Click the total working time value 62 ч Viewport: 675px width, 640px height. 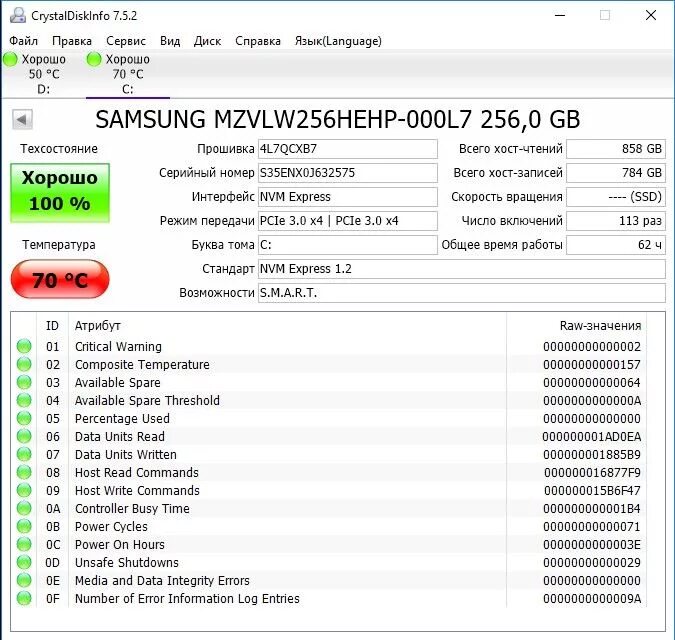pyautogui.click(x=616, y=245)
